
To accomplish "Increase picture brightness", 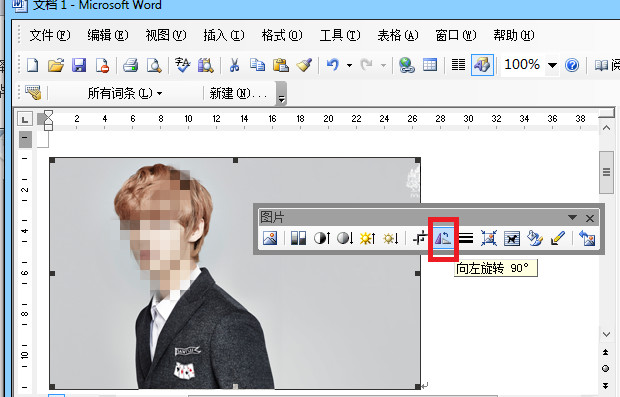I will 367,238.
